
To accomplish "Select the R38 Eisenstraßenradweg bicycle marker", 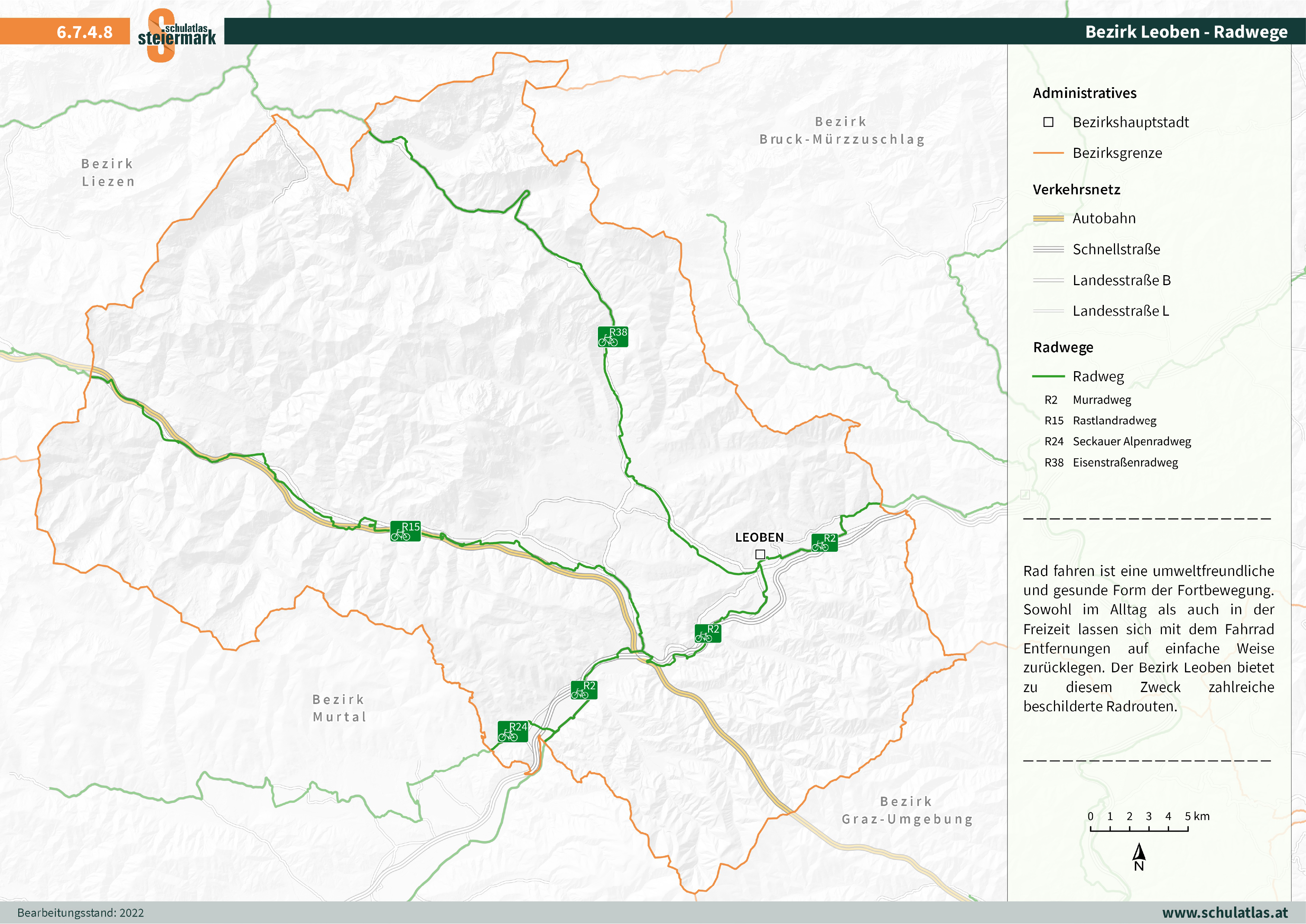I will click(614, 337).
